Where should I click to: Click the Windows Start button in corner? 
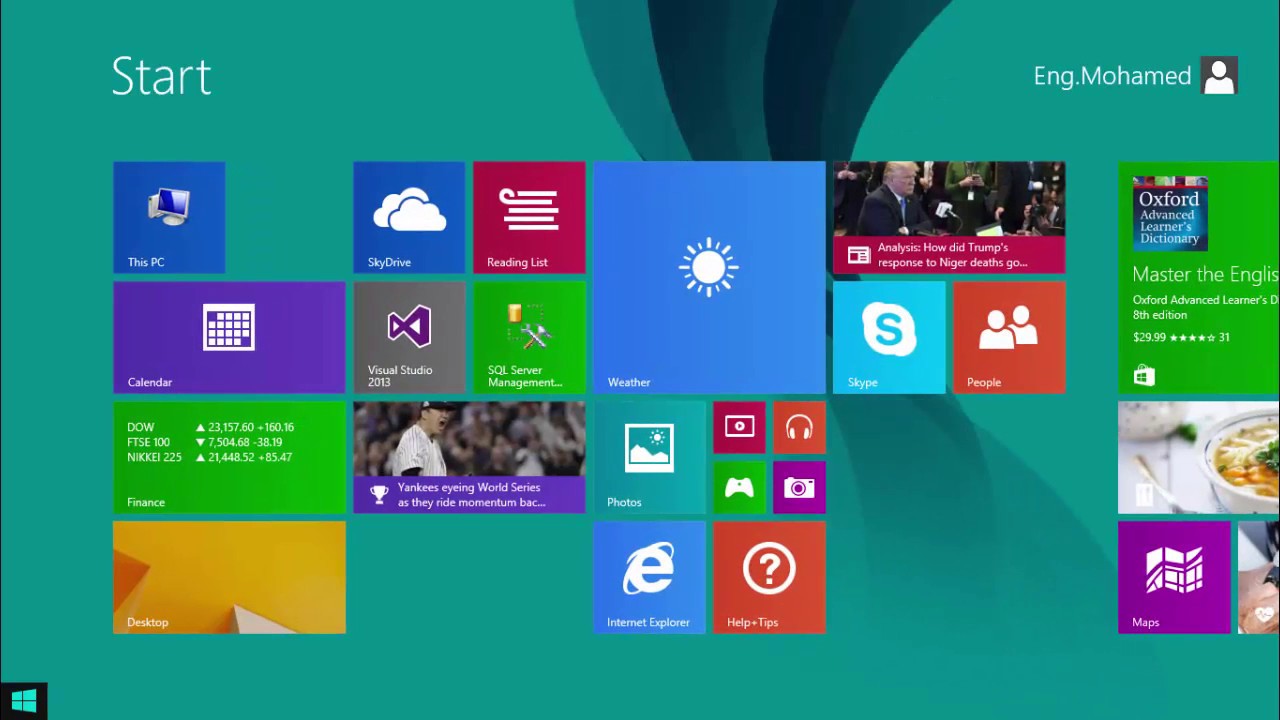coord(24,701)
